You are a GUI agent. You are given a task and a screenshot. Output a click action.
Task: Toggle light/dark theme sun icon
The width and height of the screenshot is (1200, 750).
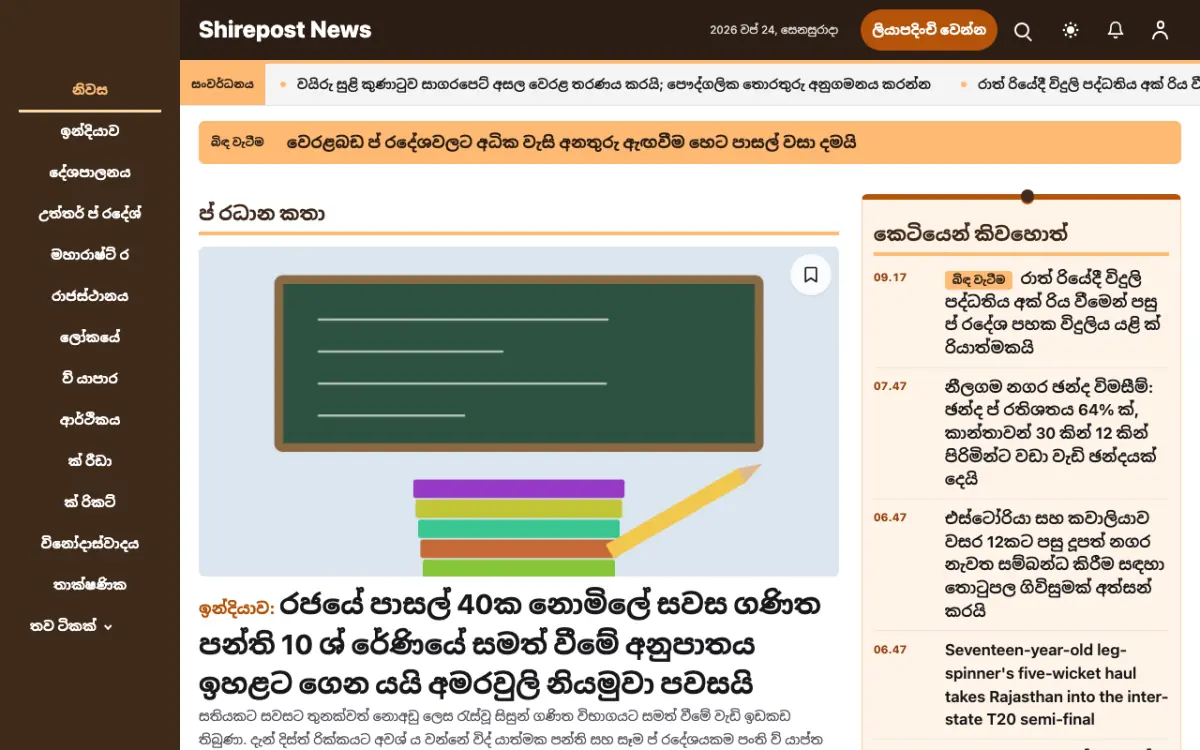point(1071,31)
